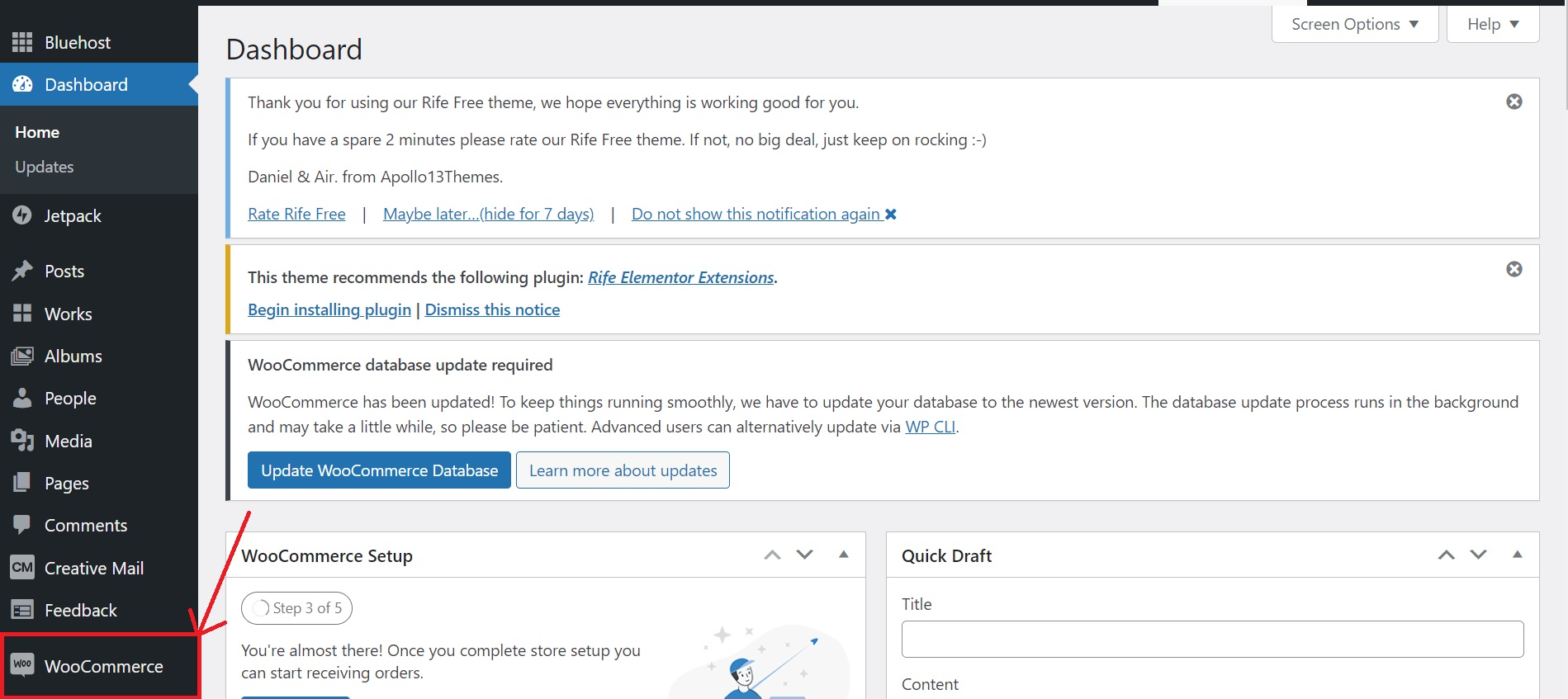Viewport: 1568px width, 699px height.
Task: Toggle the Quick Draft panel
Action: (1517, 555)
